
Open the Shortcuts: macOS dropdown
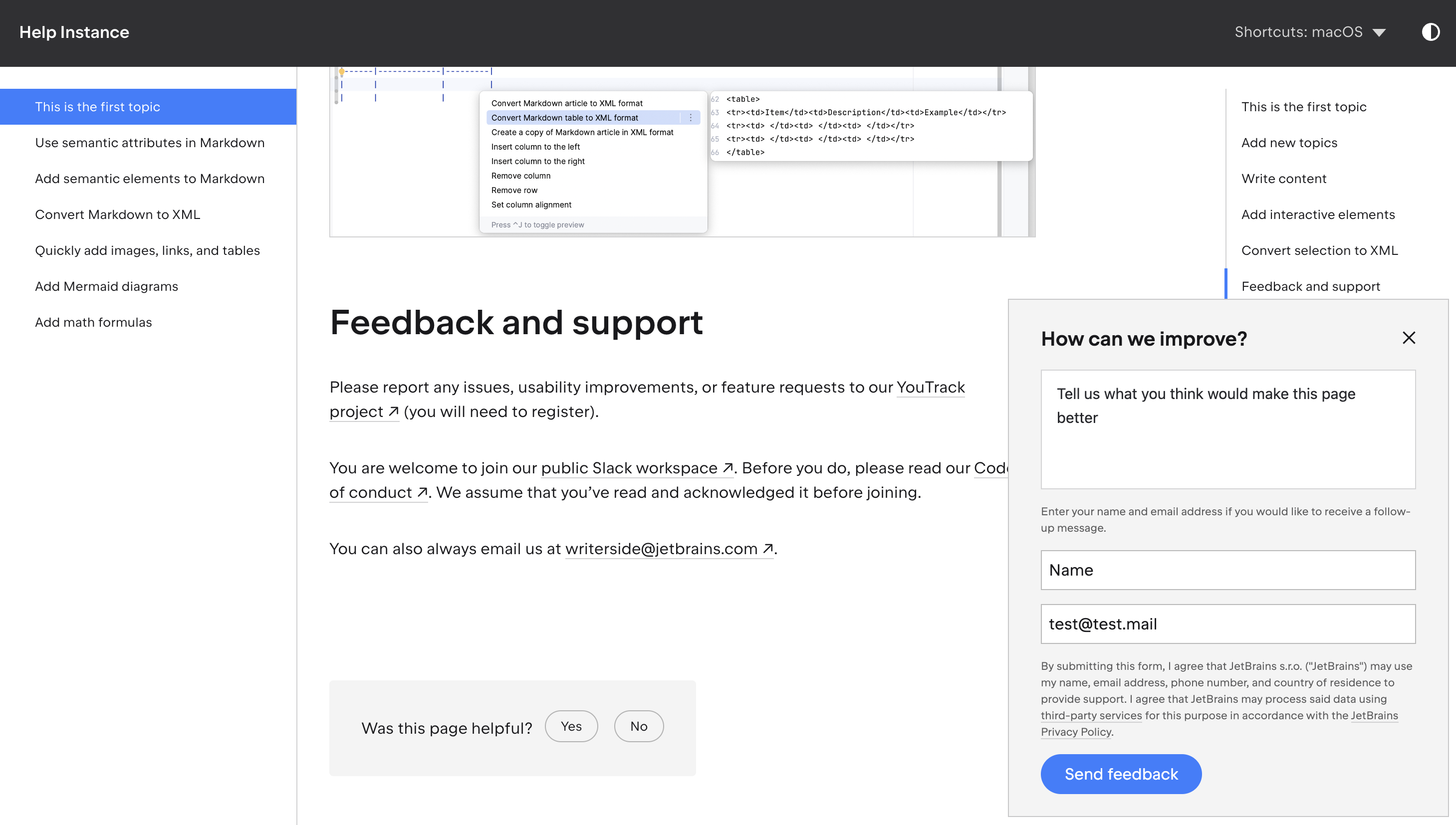[1310, 32]
